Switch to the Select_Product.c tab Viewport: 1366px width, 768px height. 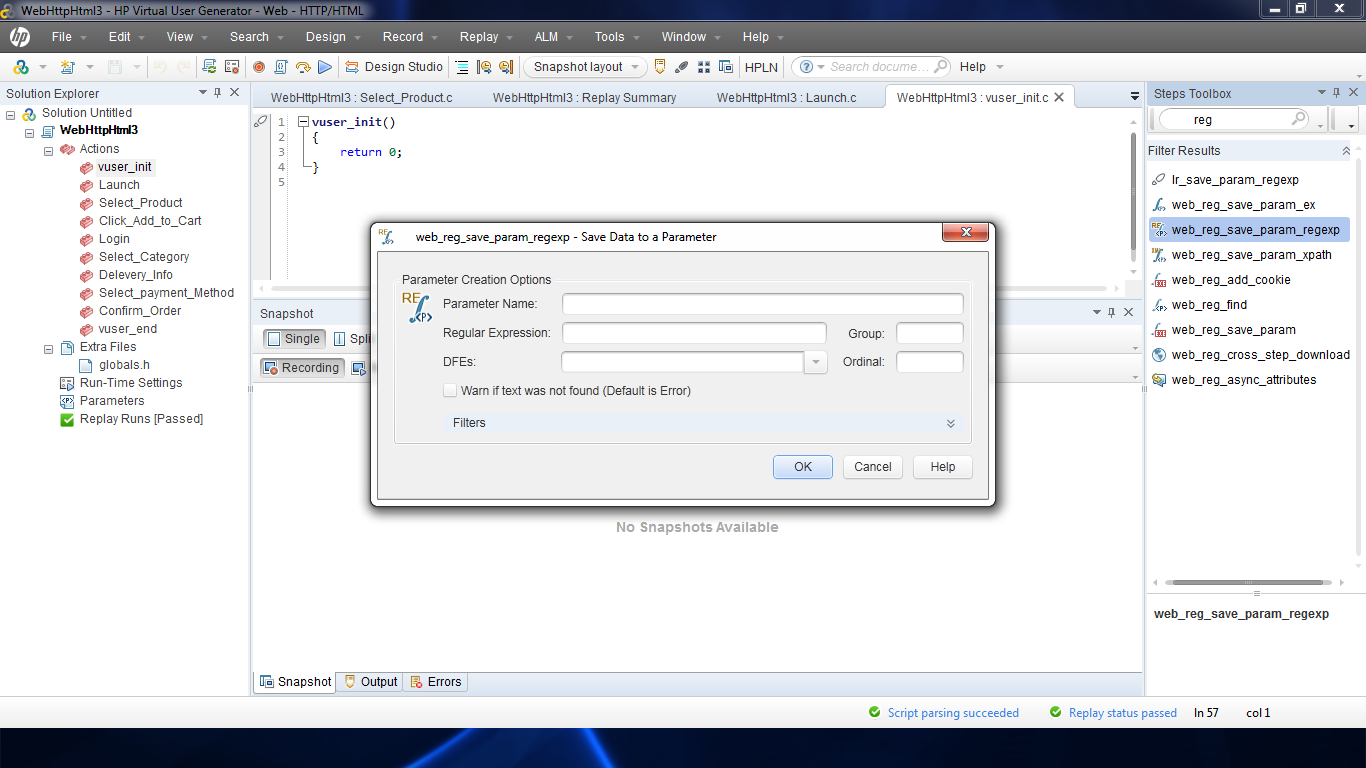click(361, 98)
